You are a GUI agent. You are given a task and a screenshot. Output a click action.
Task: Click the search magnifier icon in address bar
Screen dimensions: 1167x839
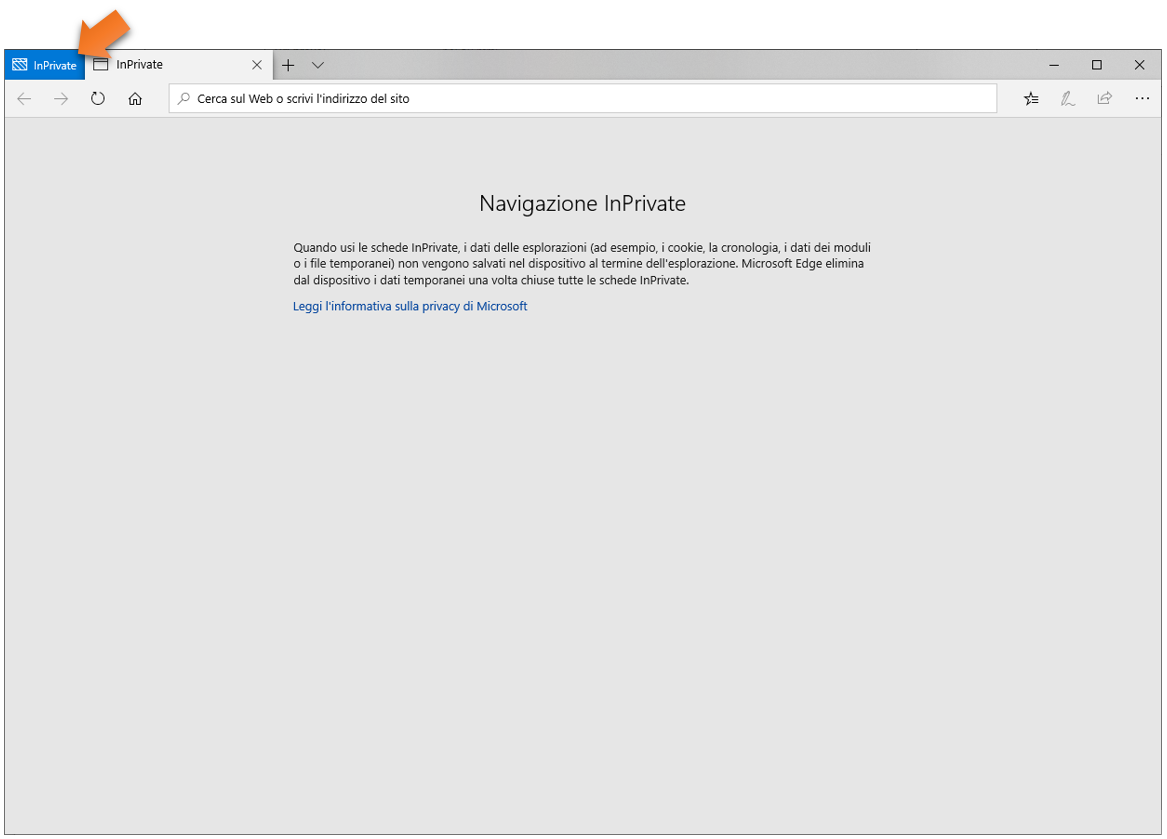pyautogui.click(x=183, y=99)
